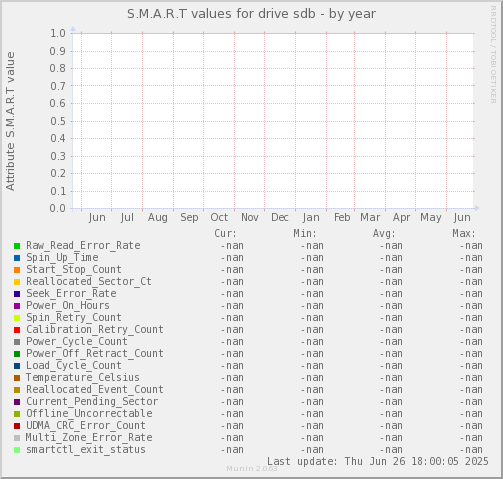503x479 pixels.
Task: Click the smartctl_exit_status light green swatch
Action: coord(17,450)
